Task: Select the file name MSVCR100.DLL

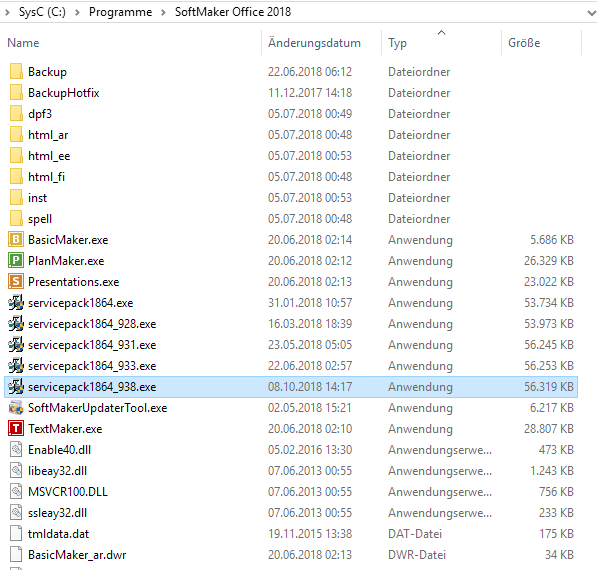Action: [x=68, y=492]
